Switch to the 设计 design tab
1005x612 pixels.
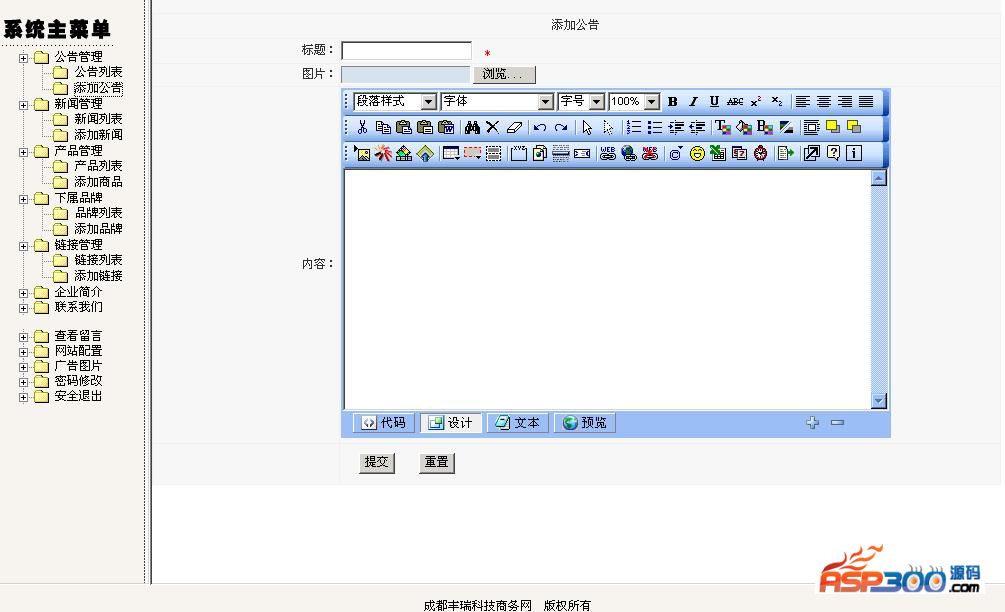451,423
